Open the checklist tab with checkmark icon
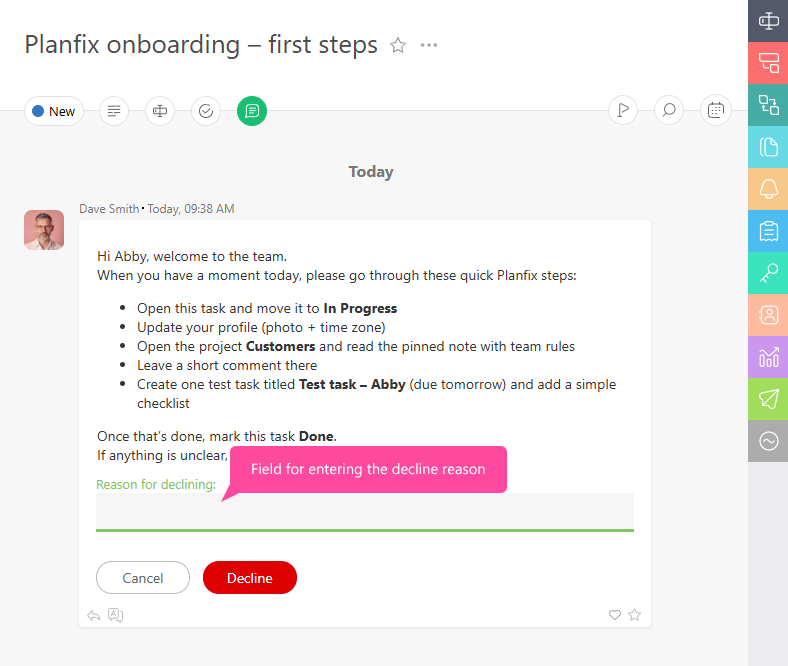 point(206,111)
